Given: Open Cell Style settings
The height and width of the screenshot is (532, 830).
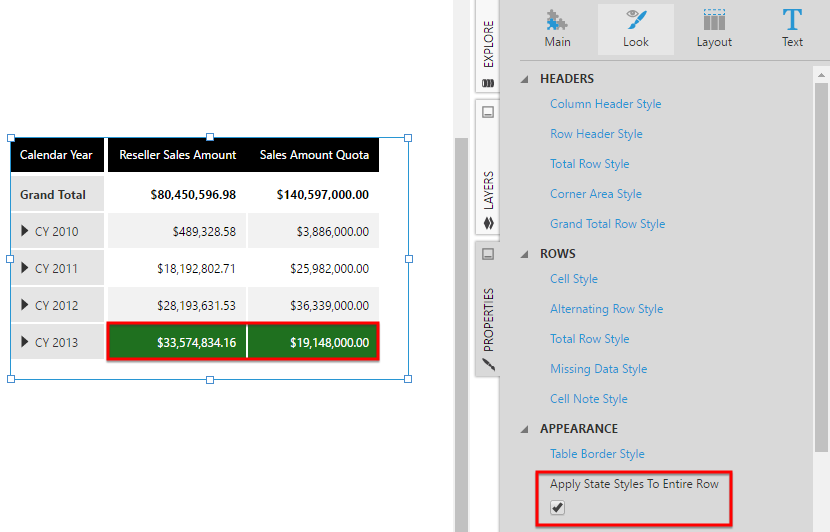Looking at the screenshot, I should tap(574, 279).
